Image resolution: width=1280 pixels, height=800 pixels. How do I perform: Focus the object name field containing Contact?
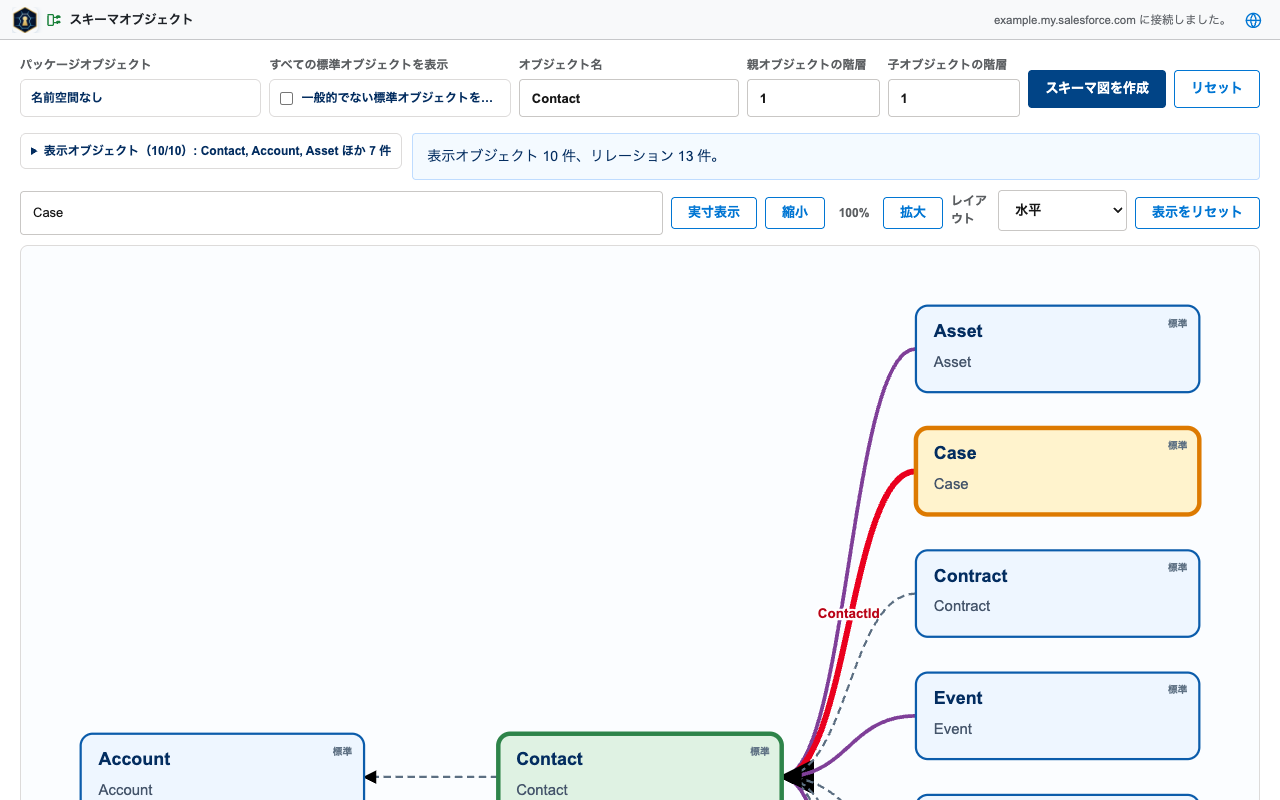tap(629, 98)
